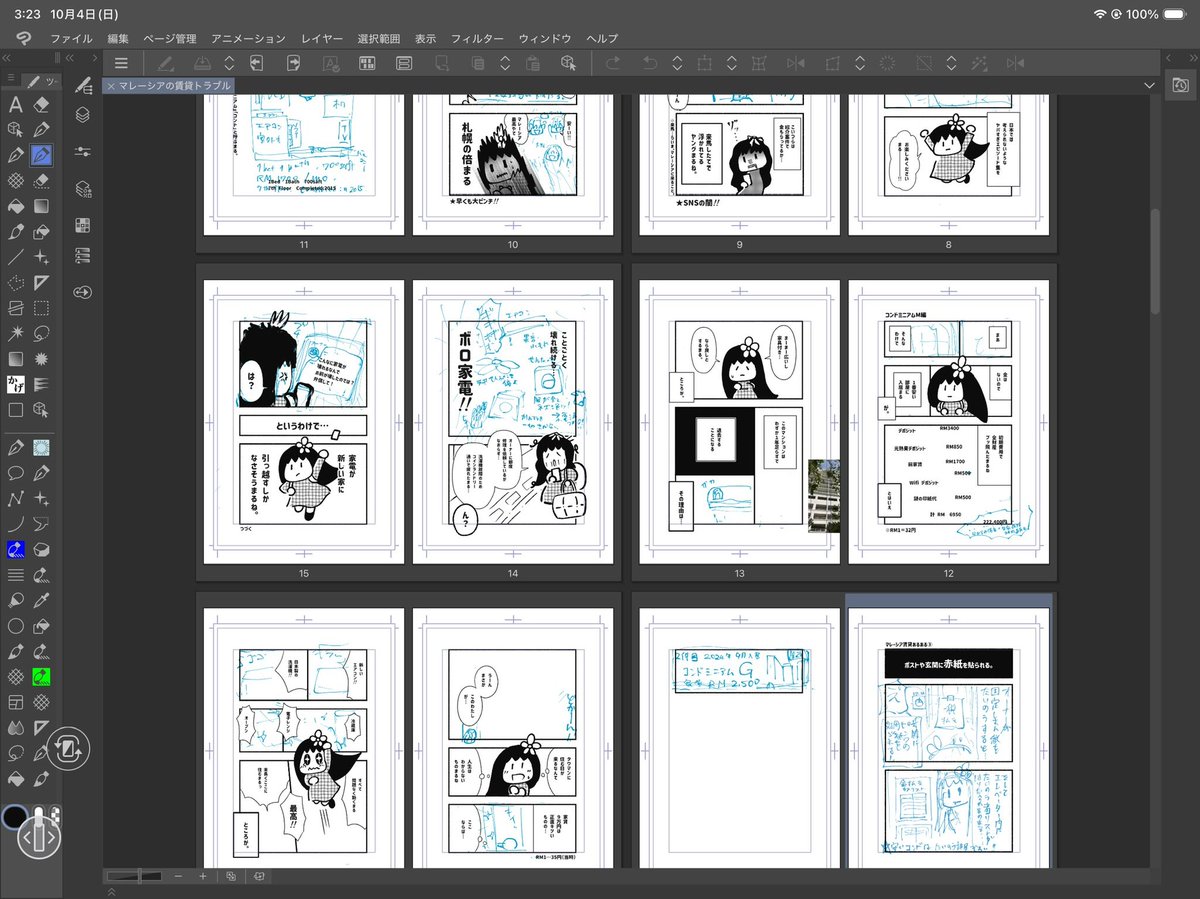This screenshot has height=899, width=1200.
Task: Select the page 12 thumbnail
Action: click(948, 422)
